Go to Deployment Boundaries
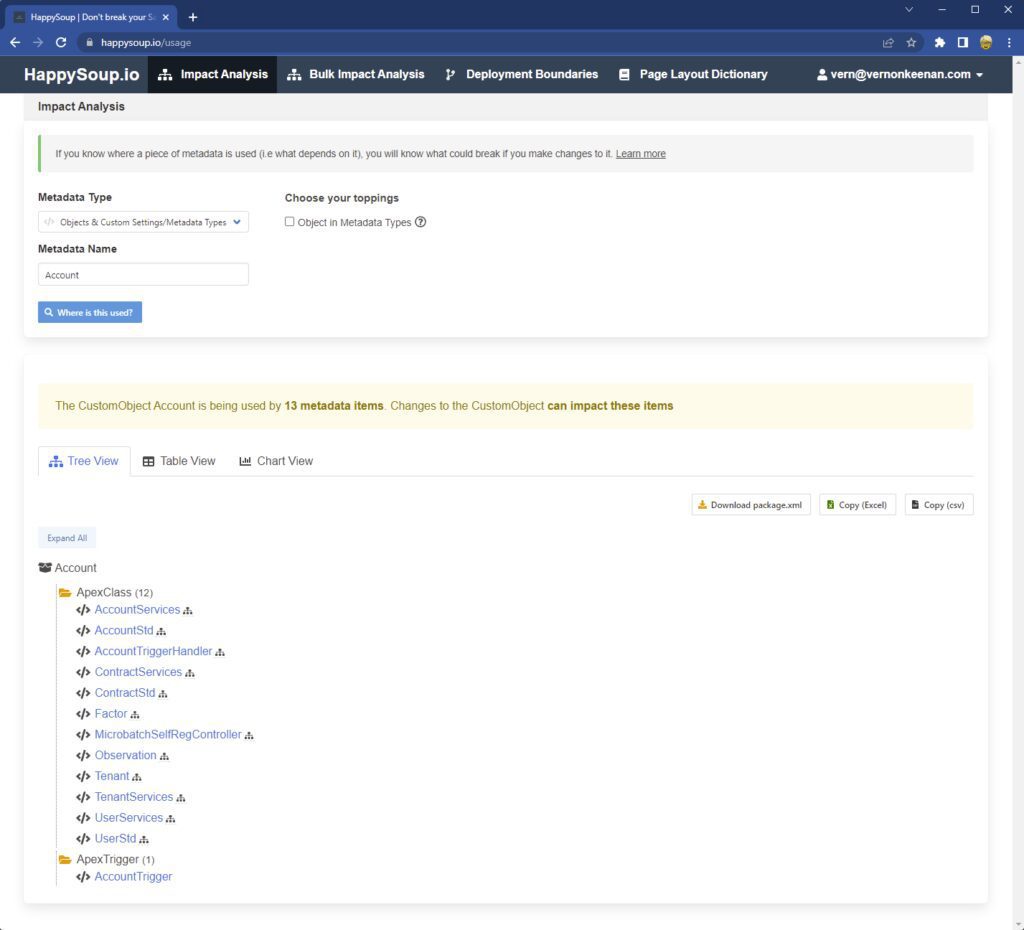This screenshot has height=930, width=1024. coord(521,74)
